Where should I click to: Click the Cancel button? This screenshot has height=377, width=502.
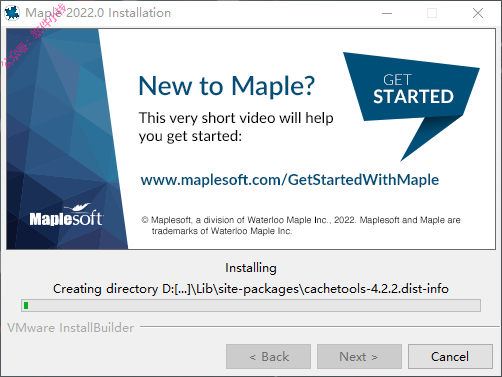[450, 357]
